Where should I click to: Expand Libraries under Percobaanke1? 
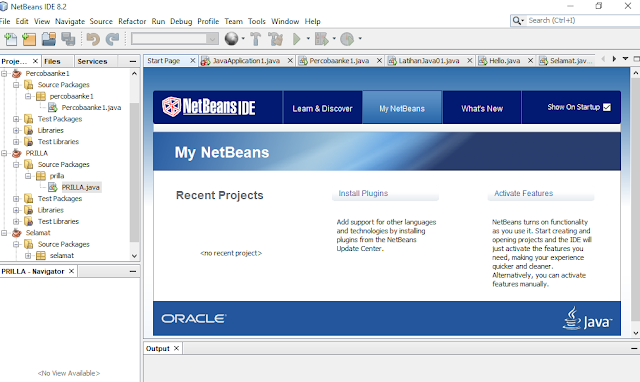click(x=16, y=131)
